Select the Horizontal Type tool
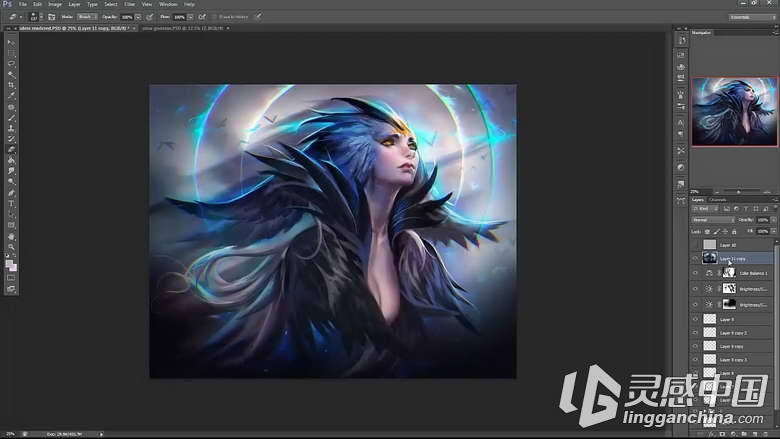This screenshot has height=439, width=780. tap(11, 204)
